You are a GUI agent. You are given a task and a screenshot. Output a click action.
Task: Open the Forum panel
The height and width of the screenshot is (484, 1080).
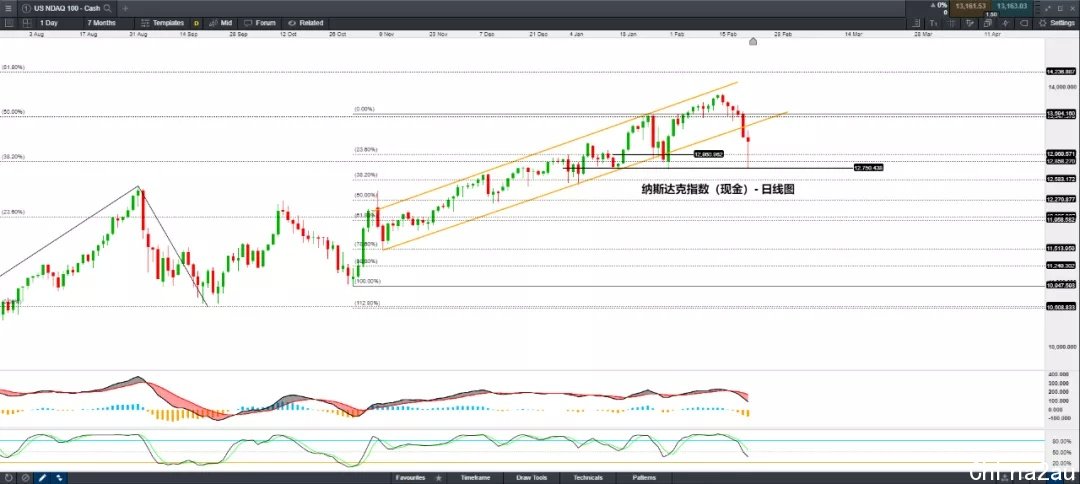tap(260, 23)
